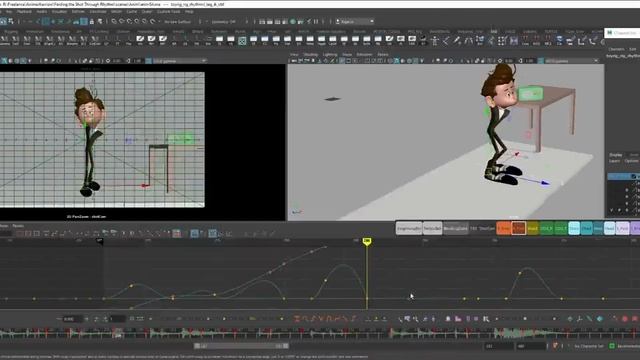Open the Help menu
640x360 pixels.
189,11
